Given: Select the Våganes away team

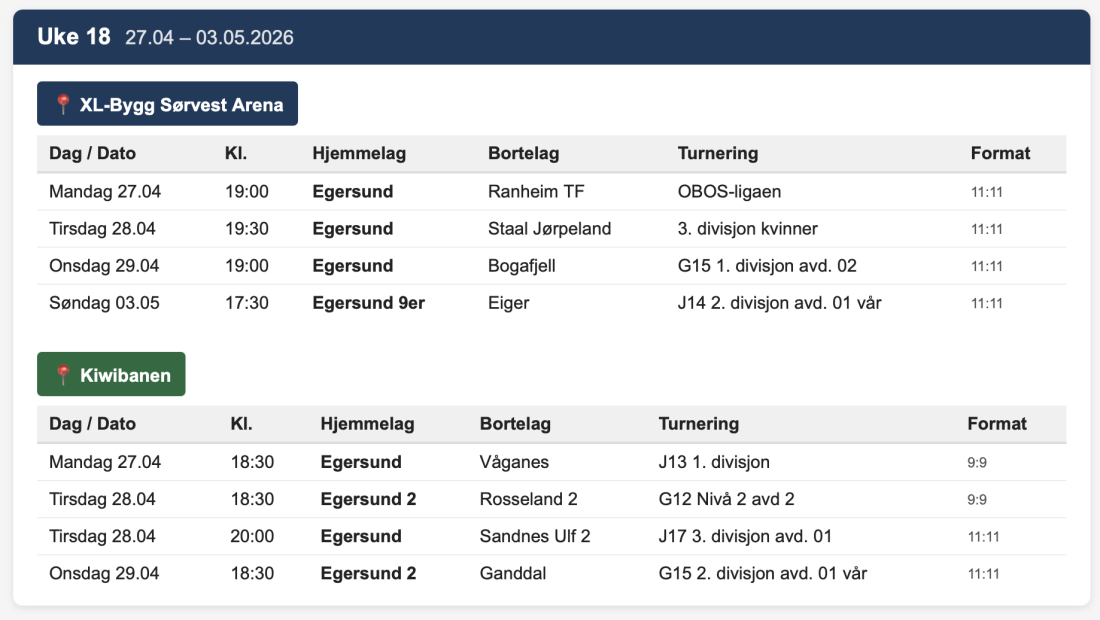Looking at the screenshot, I should pos(514,462).
